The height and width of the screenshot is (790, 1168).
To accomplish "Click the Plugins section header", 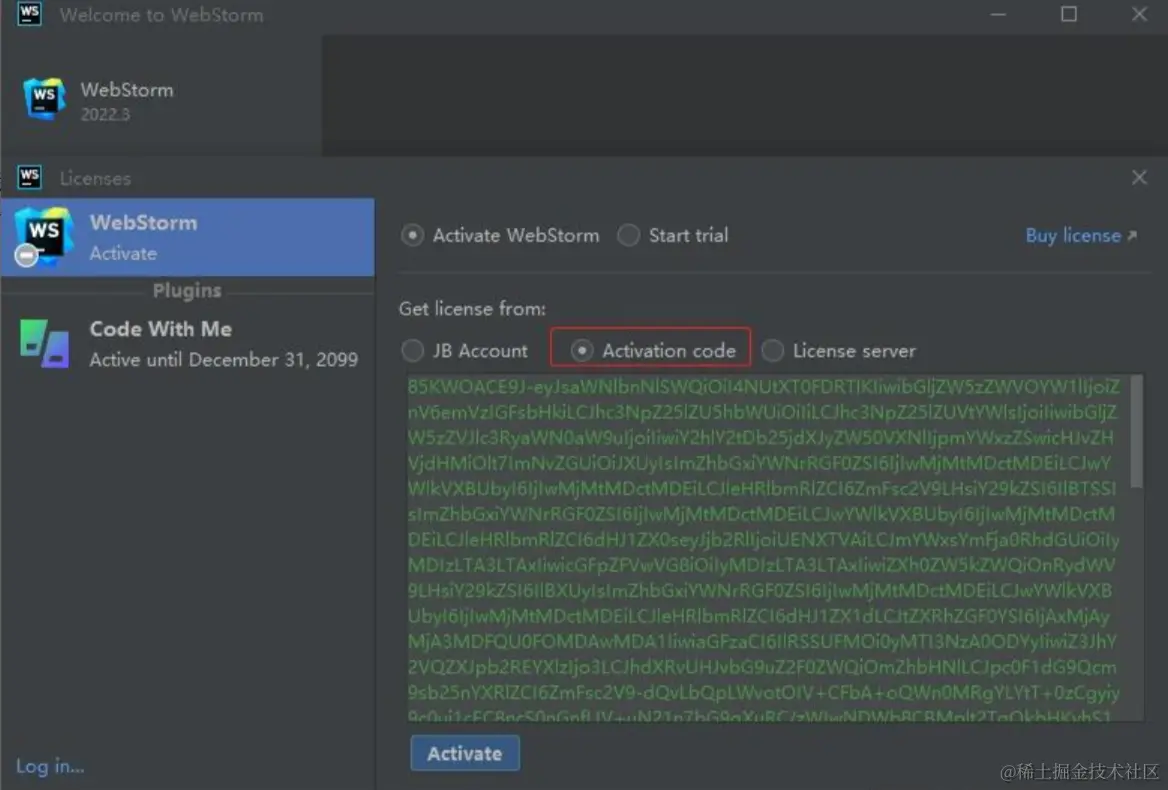I will click(x=187, y=290).
